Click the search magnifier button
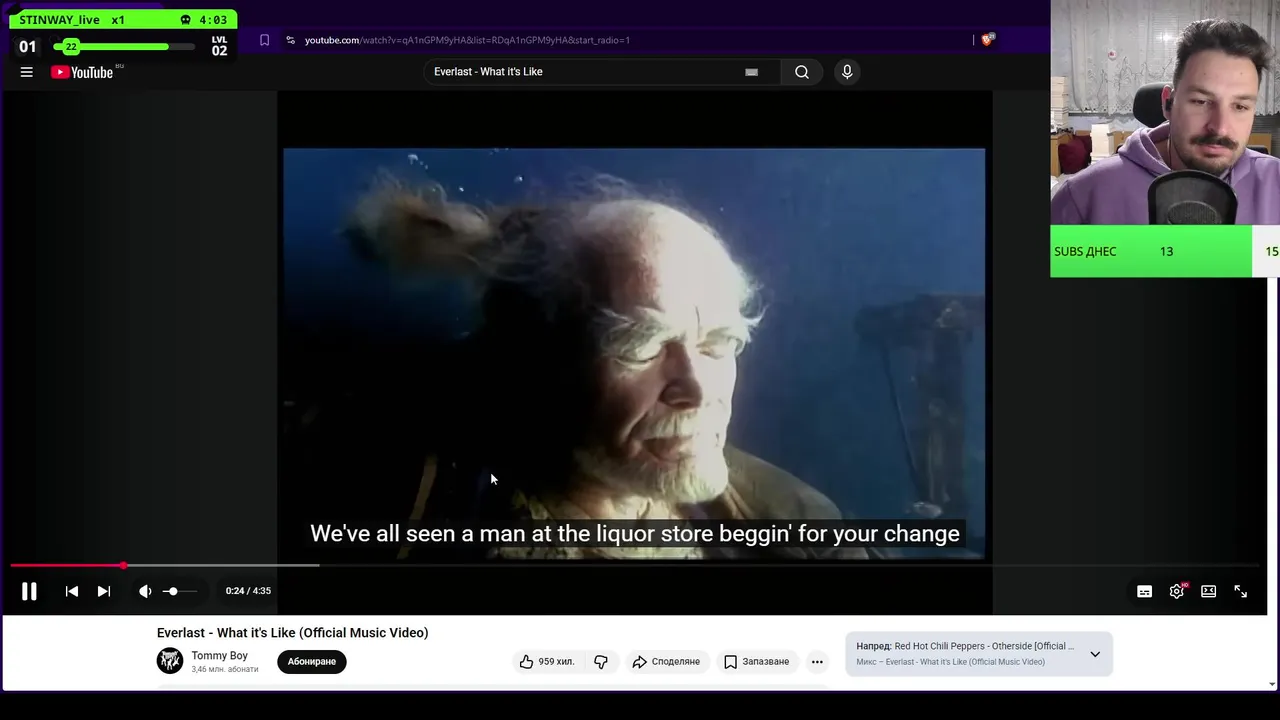 pos(802,72)
